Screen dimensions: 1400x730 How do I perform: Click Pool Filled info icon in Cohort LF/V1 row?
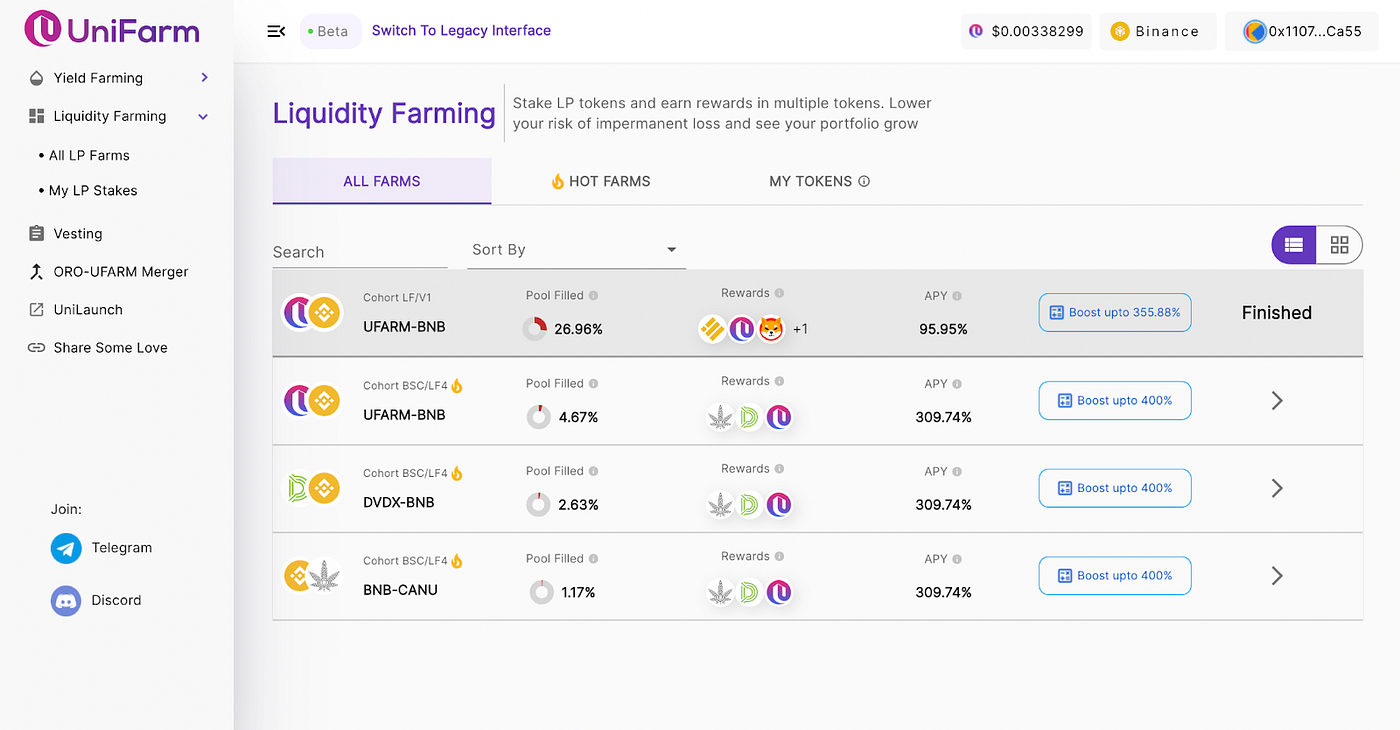(593, 295)
